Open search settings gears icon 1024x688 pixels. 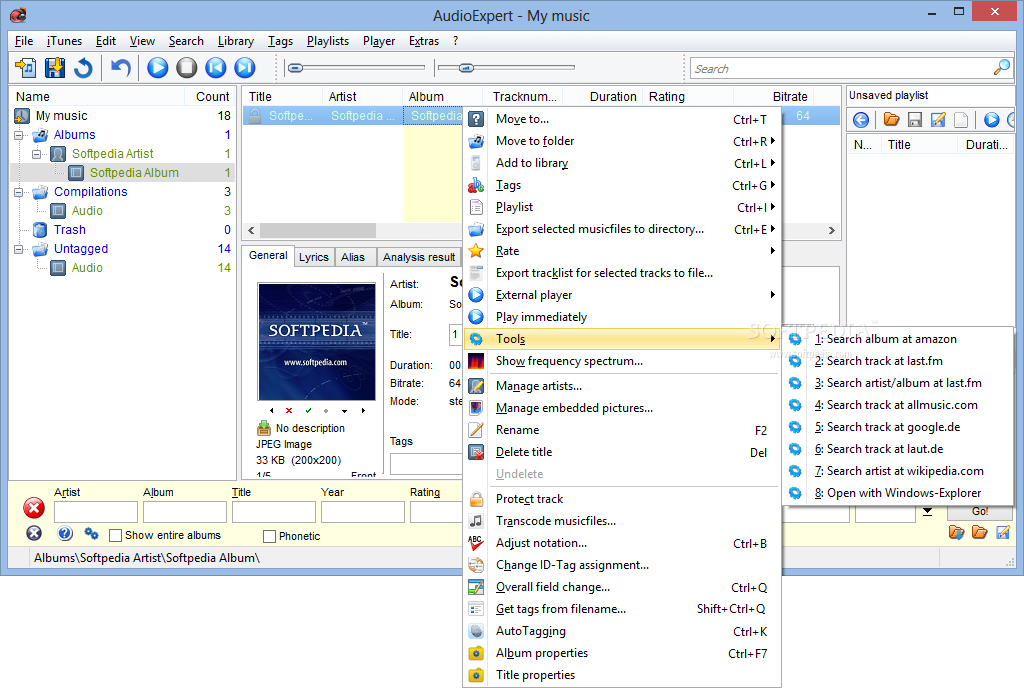pyautogui.click(x=91, y=534)
